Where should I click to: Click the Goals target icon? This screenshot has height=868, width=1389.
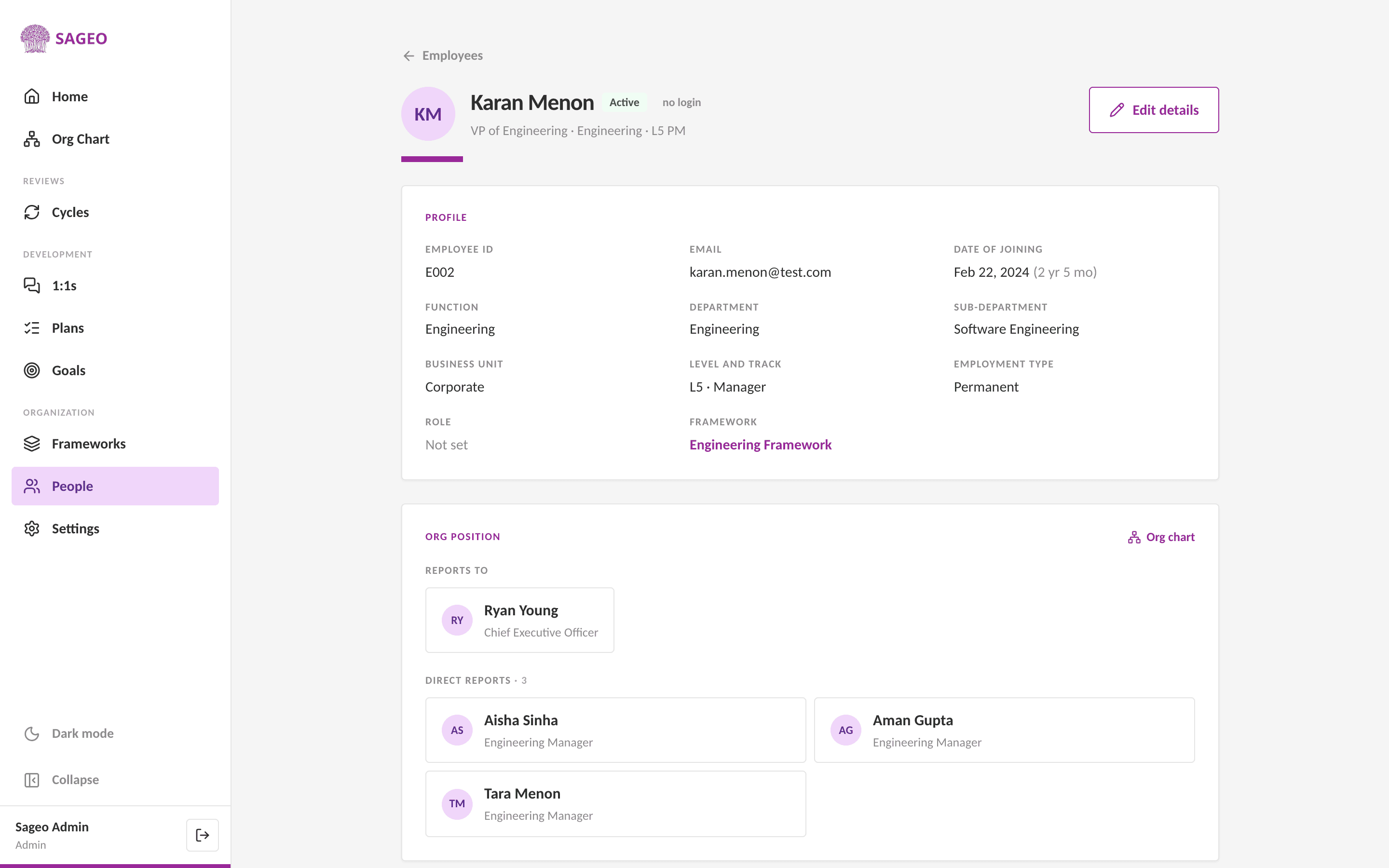click(31, 370)
